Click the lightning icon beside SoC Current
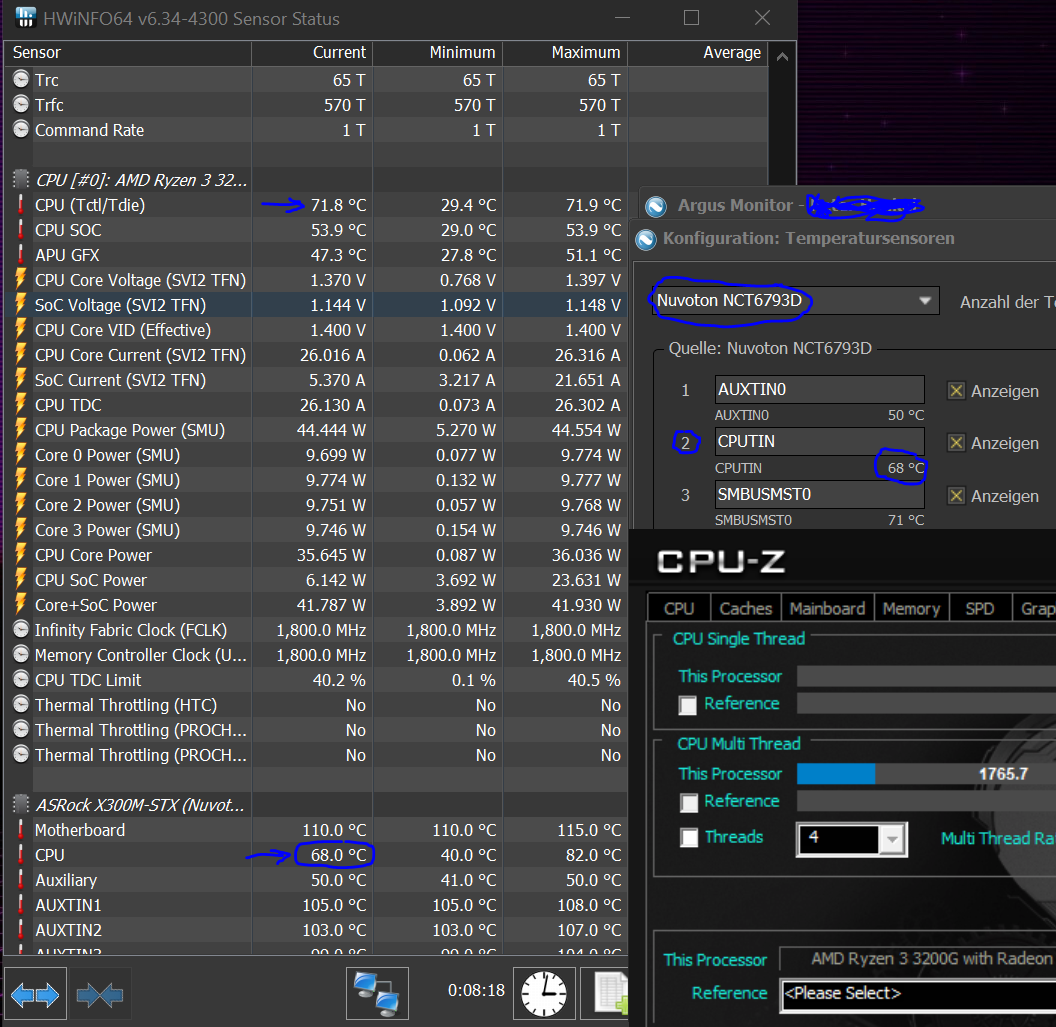The width and height of the screenshot is (1056, 1027). pos(21,380)
